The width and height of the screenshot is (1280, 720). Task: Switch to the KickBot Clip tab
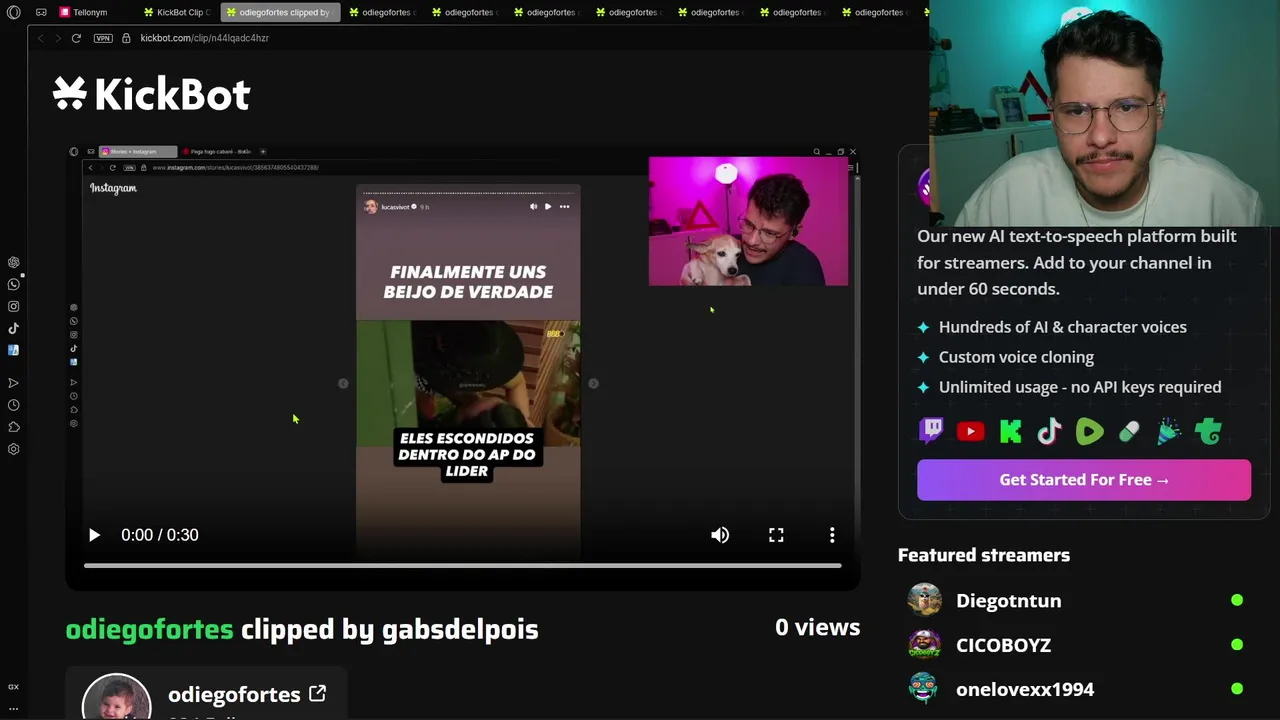click(176, 12)
